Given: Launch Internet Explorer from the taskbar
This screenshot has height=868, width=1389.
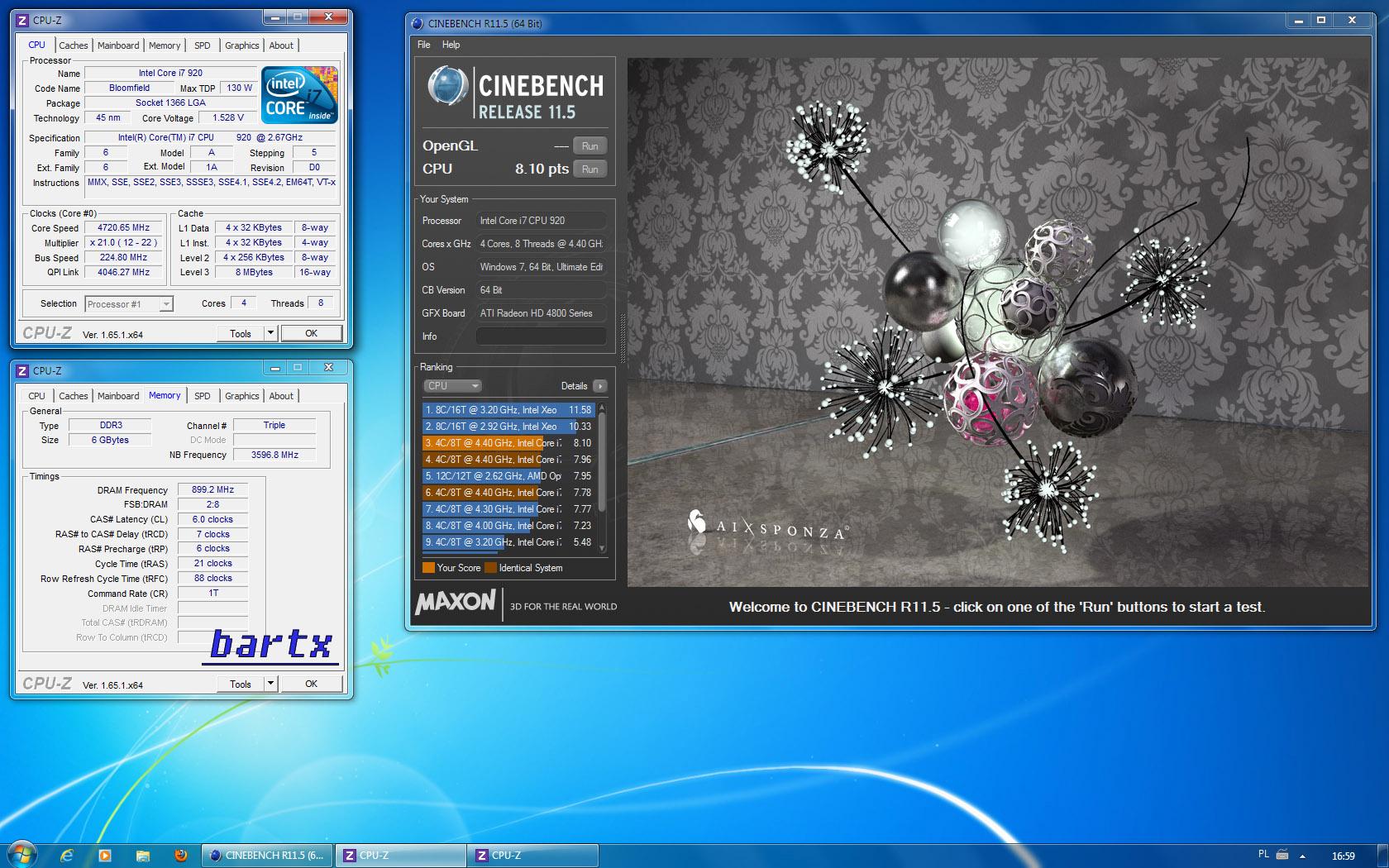Looking at the screenshot, I should (67, 856).
